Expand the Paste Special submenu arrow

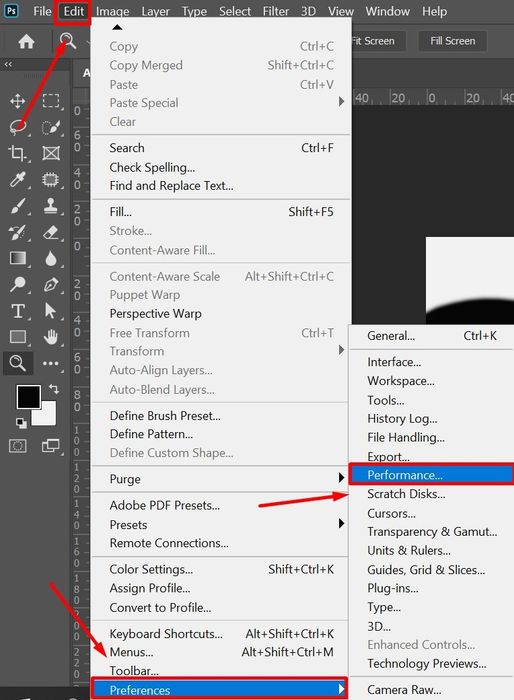coord(341,102)
